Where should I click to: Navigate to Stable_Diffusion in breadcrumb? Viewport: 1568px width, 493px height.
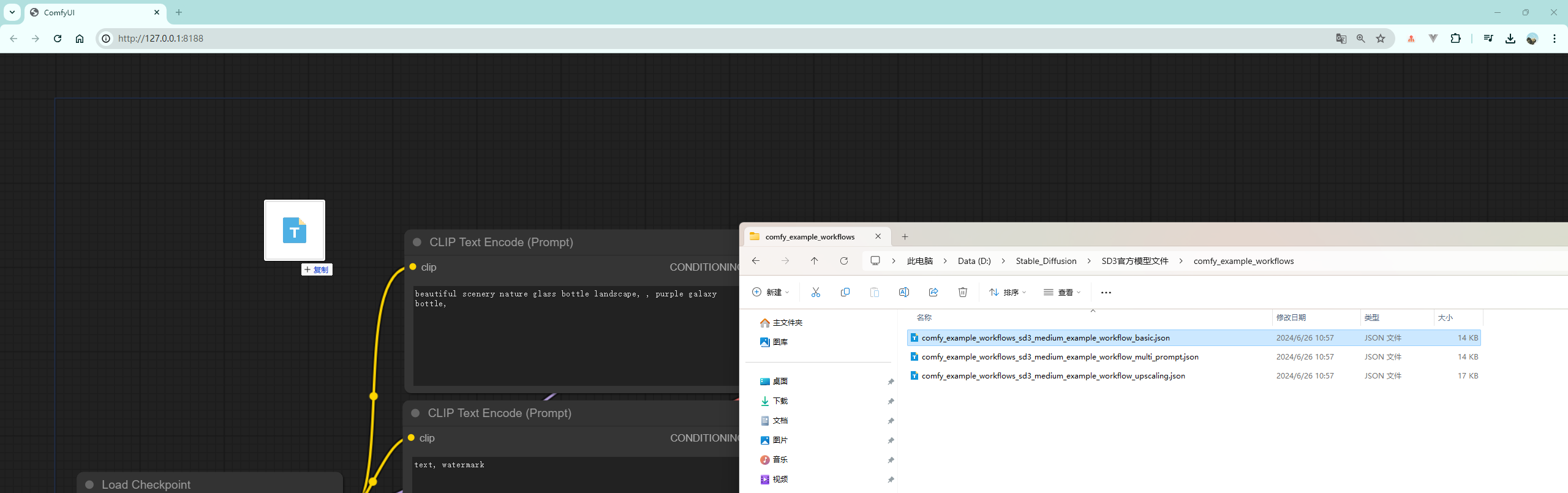(1046, 261)
